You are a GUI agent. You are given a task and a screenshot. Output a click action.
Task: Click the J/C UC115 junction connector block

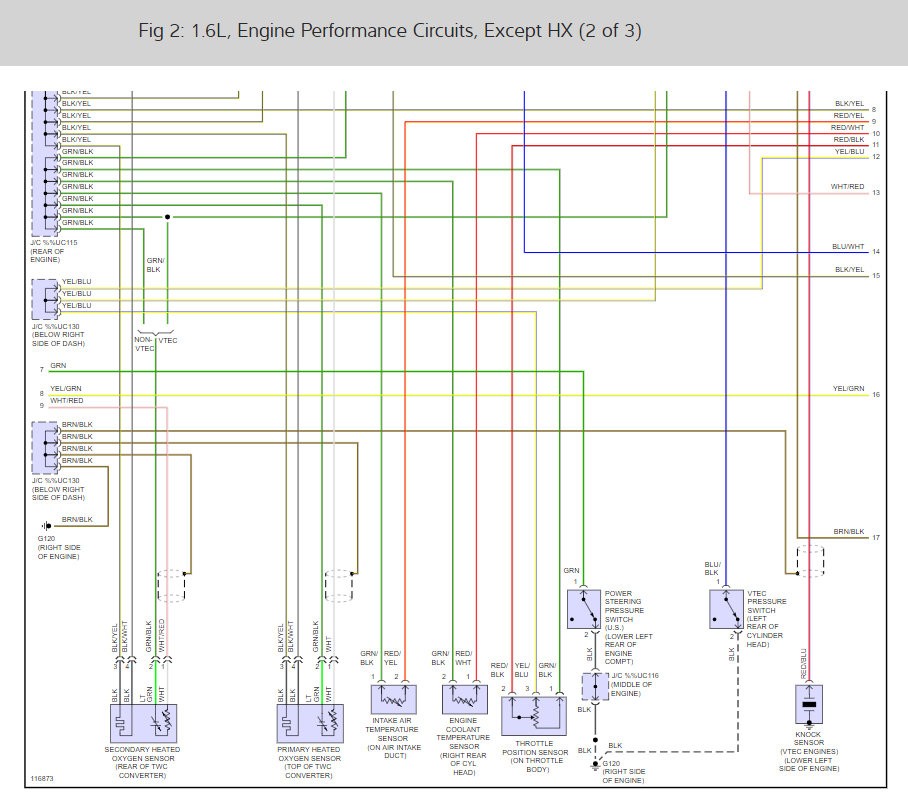pos(46,163)
